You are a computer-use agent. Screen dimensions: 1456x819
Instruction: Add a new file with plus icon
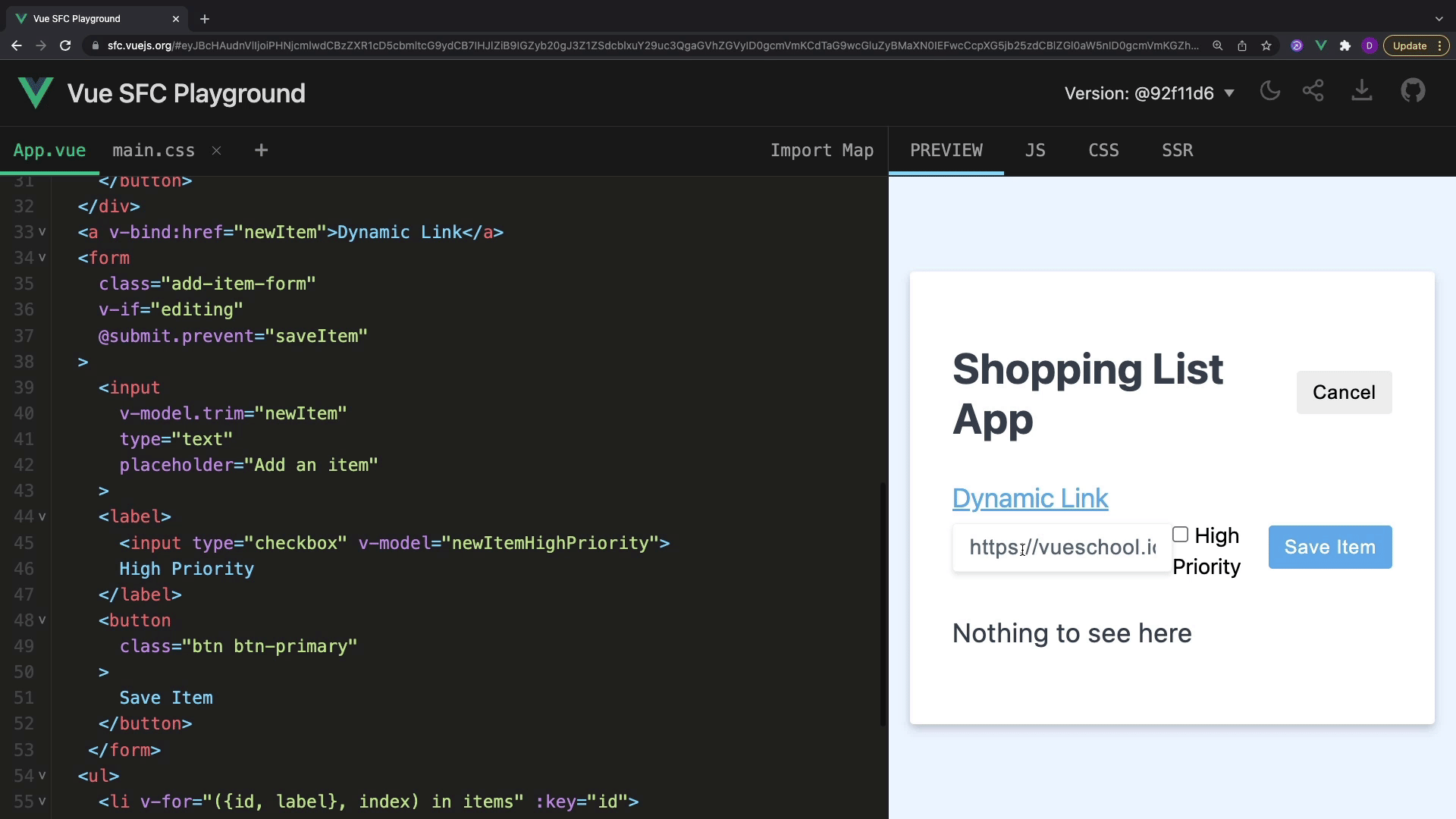(261, 150)
